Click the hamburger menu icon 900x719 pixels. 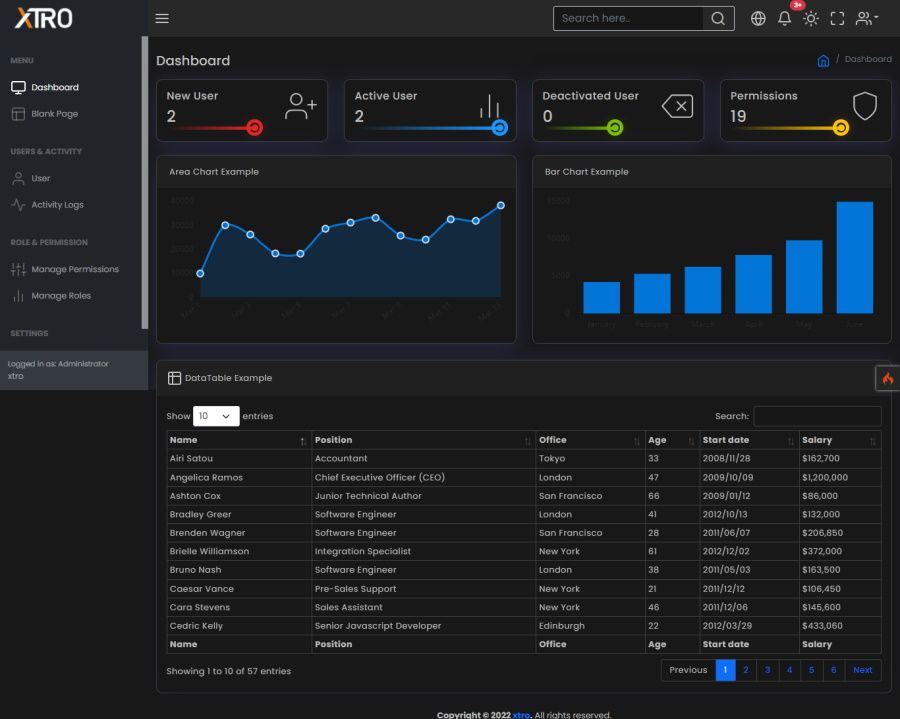click(x=162, y=18)
